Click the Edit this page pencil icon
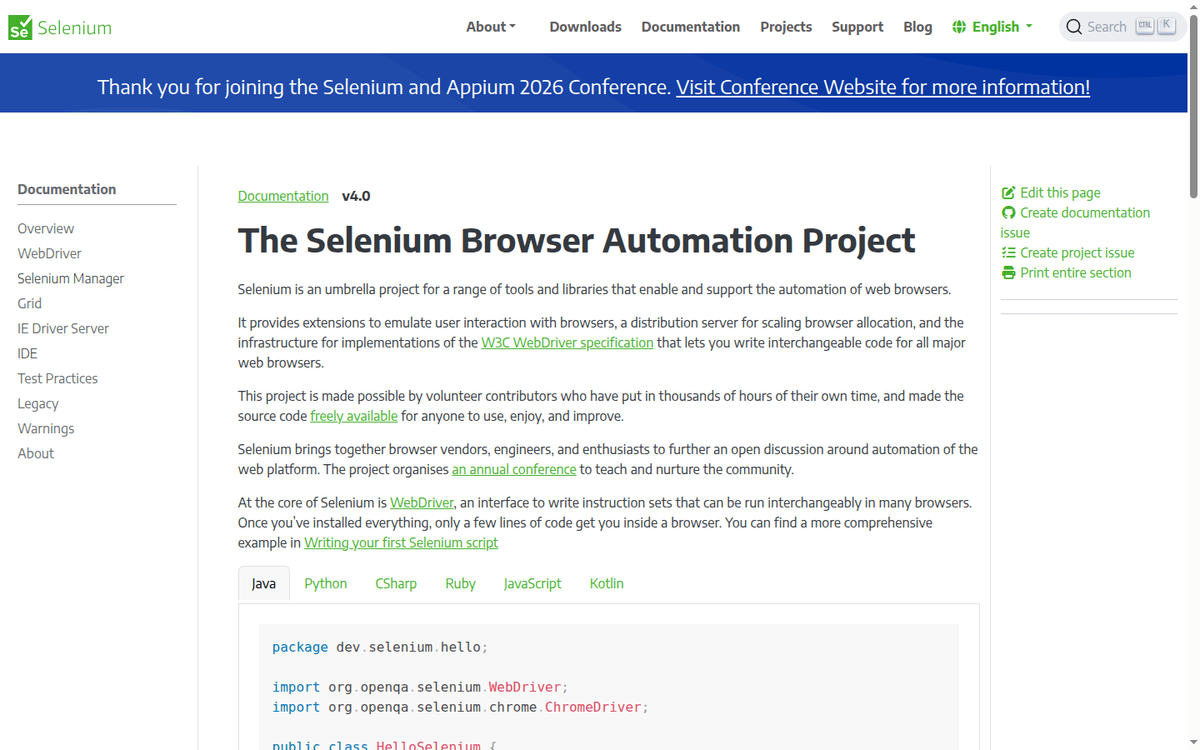Screen dimensions: 1200x750 pyautogui.click(x=1008, y=193)
